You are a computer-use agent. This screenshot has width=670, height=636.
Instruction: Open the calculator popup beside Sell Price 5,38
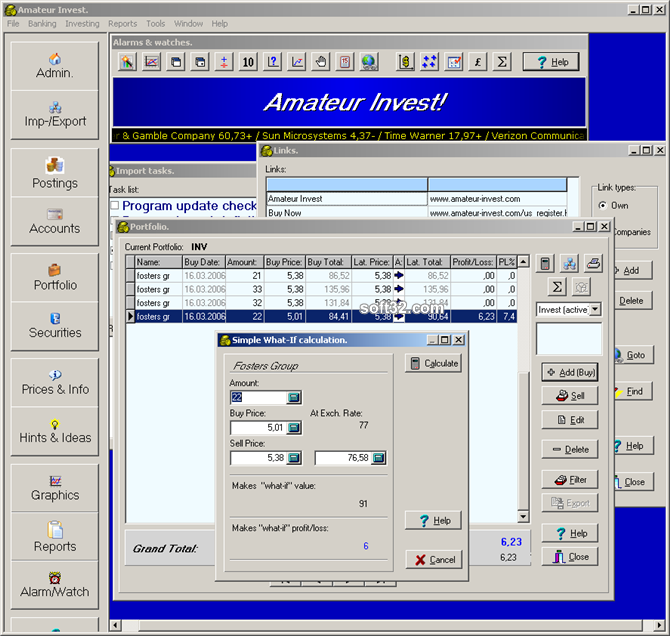(x=294, y=458)
